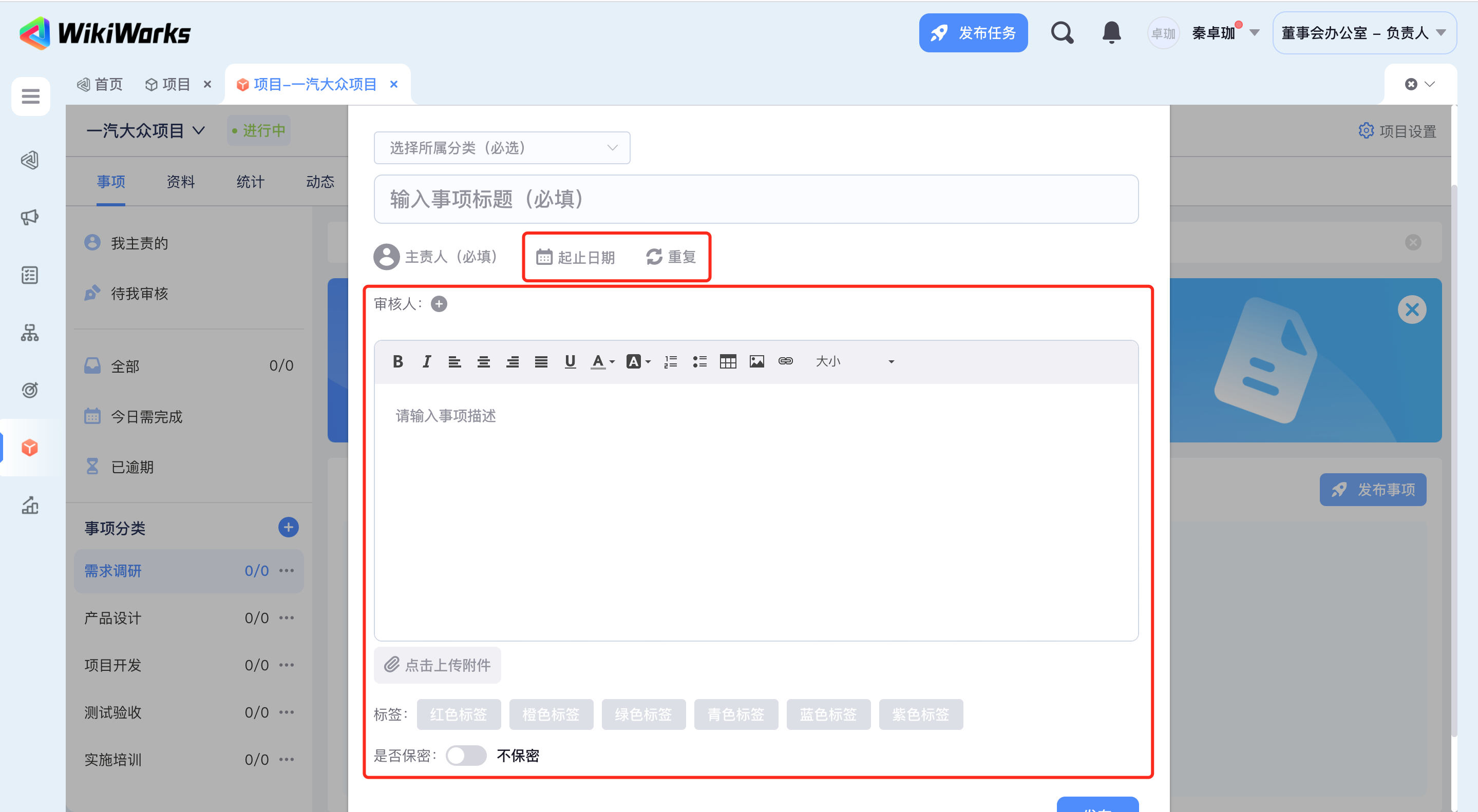Insert a table via toolbar icon
This screenshot has height=812, width=1478.
point(728,361)
